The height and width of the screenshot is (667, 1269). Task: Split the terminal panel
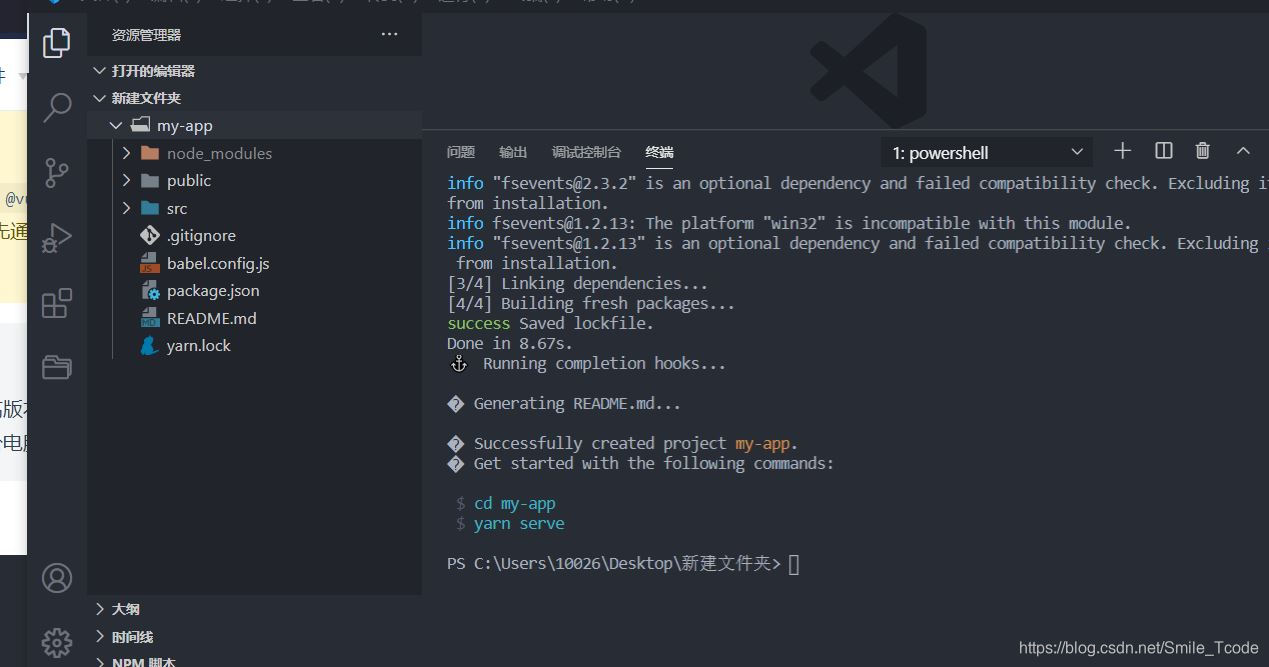pos(1163,151)
